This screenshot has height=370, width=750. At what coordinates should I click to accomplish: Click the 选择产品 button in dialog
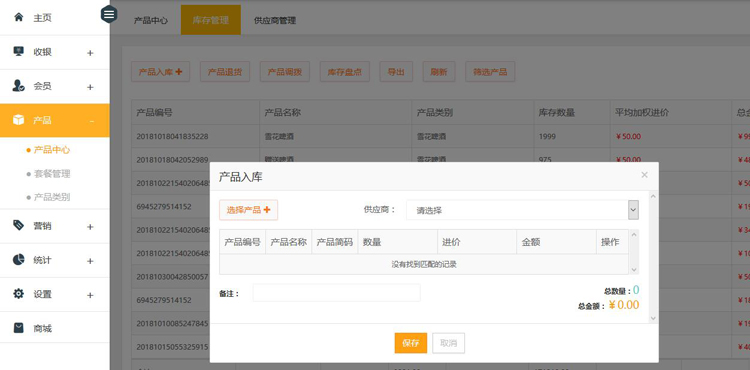(249, 210)
